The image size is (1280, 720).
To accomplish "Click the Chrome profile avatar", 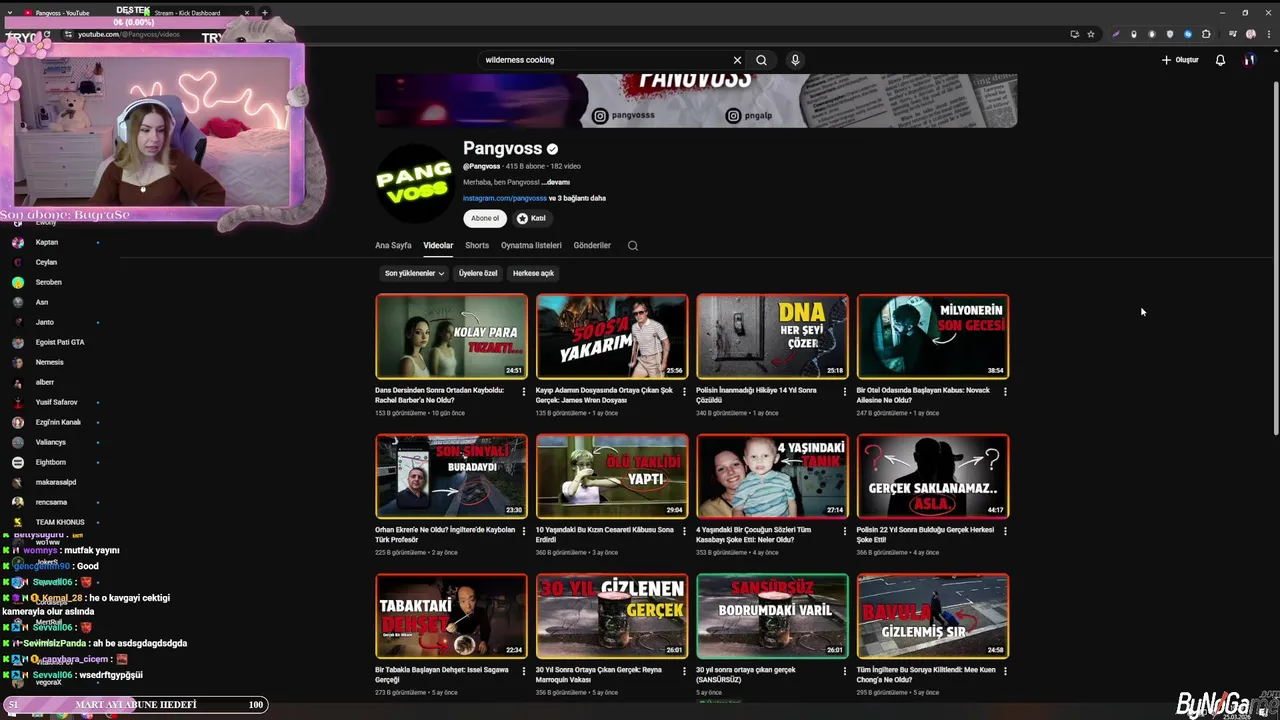I will [1250, 34].
